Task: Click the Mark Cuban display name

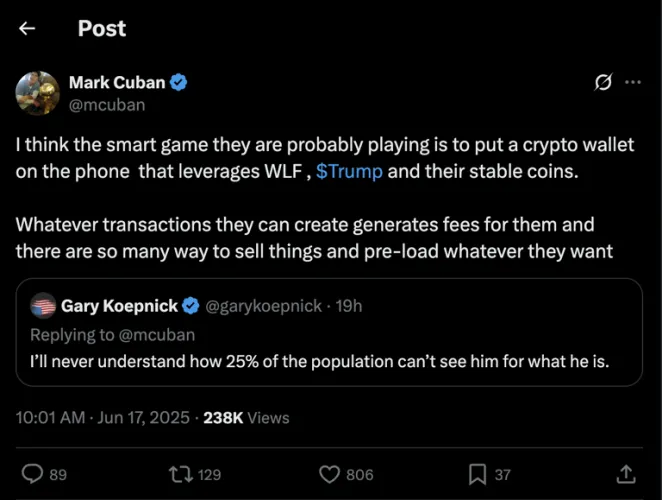Action: pos(116,83)
